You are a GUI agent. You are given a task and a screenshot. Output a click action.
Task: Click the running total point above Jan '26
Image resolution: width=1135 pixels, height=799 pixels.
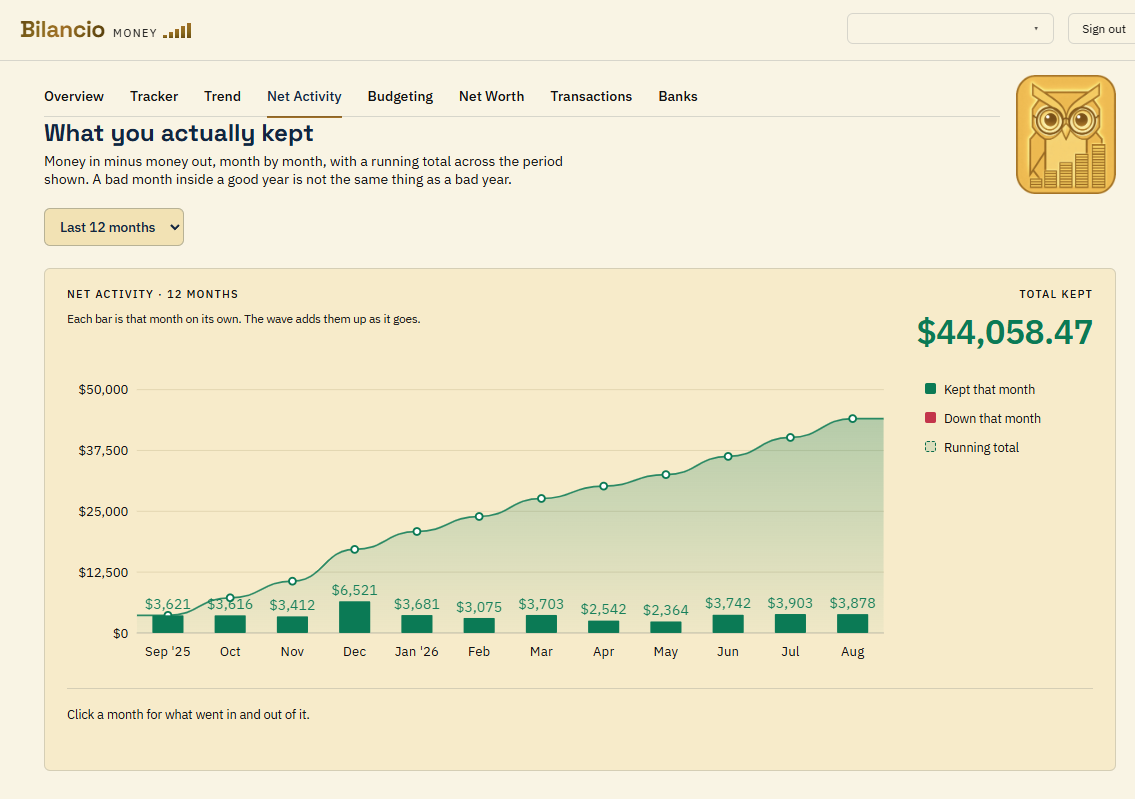417,531
